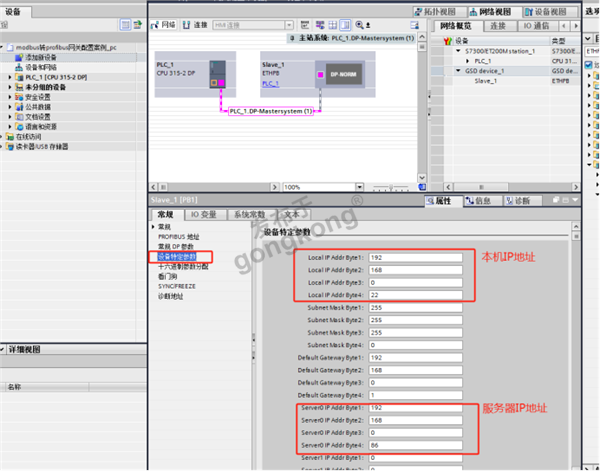Open the 连接 tab in network overview pane
This screenshot has width=600, height=471.
pos(498,26)
